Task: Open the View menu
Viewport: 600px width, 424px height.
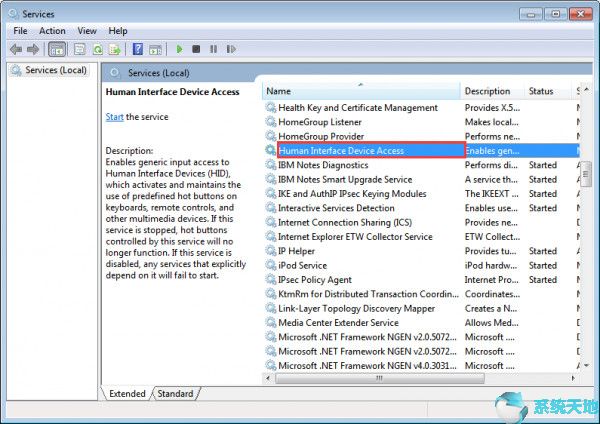Action: pos(87,31)
